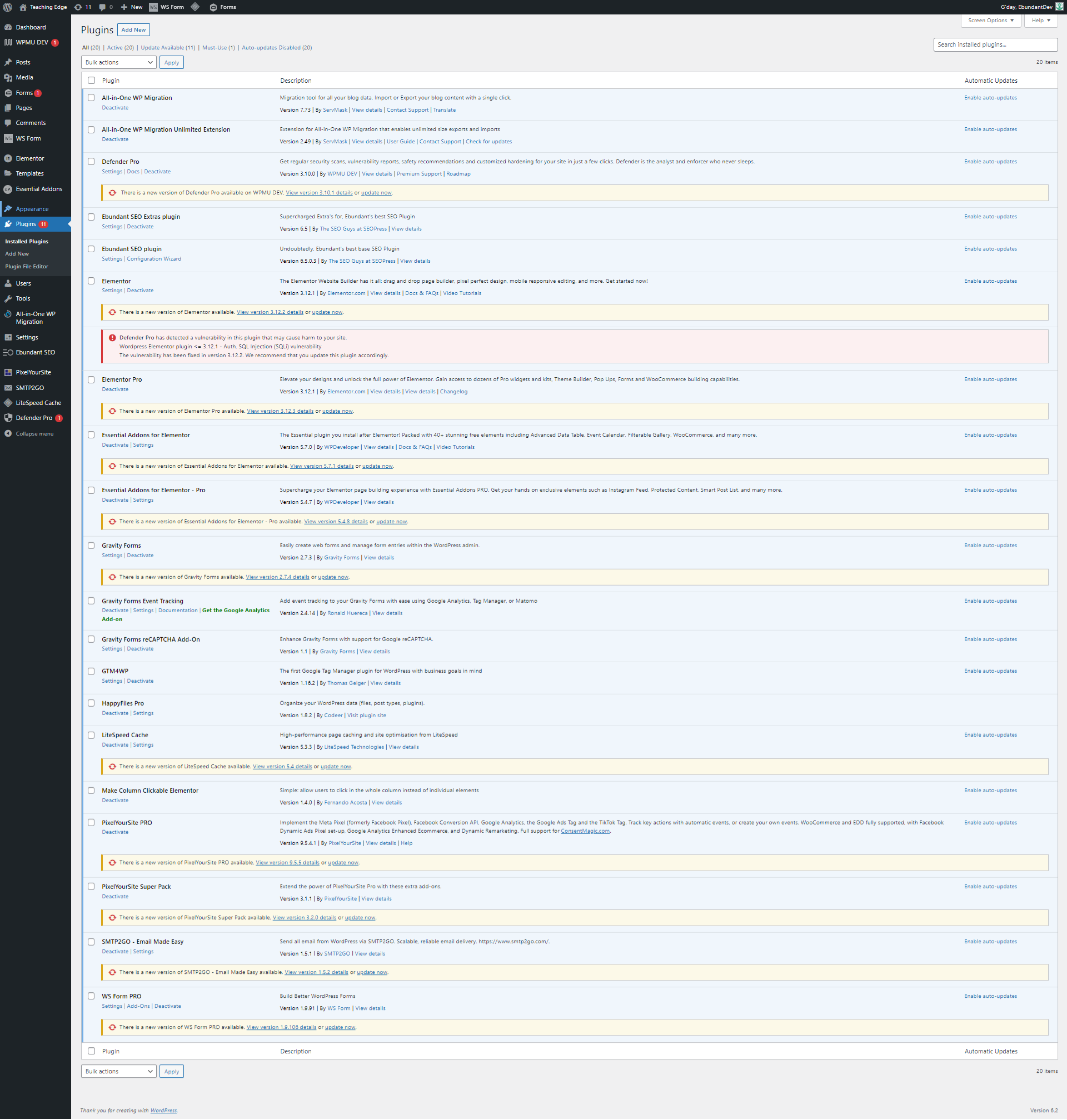Open the Dashboard sidebar icon
This screenshot has width=1067, height=1120.
(x=8, y=27)
